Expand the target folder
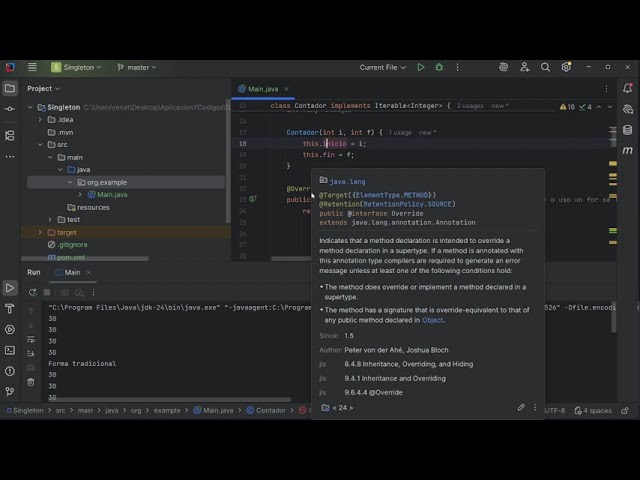This screenshot has height=480, width=640. pyautogui.click(x=40, y=232)
